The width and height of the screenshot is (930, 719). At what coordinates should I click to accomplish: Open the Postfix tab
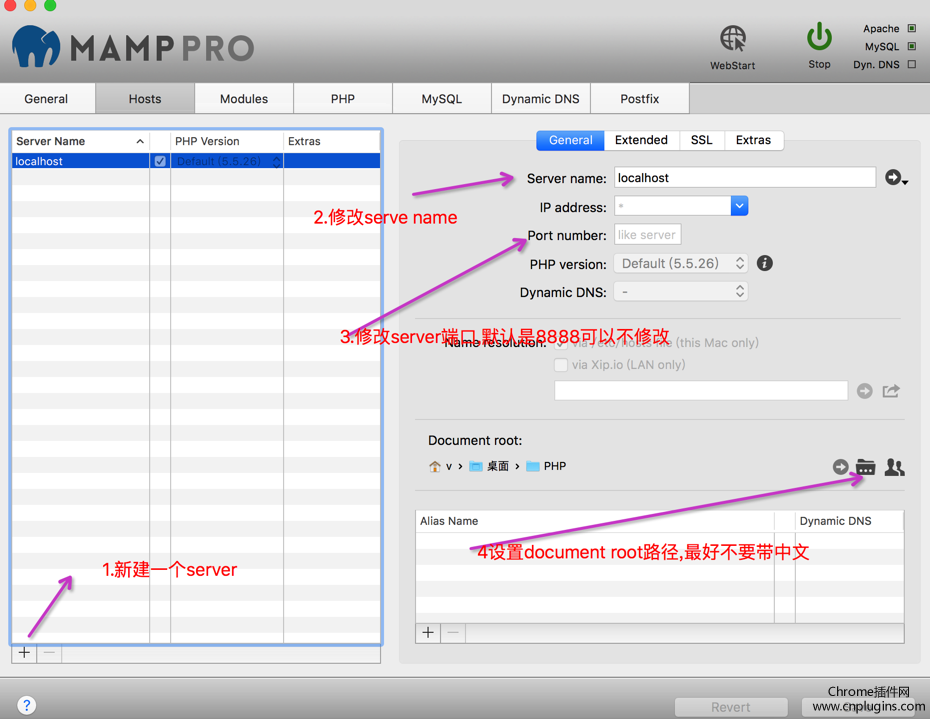pos(640,98)
